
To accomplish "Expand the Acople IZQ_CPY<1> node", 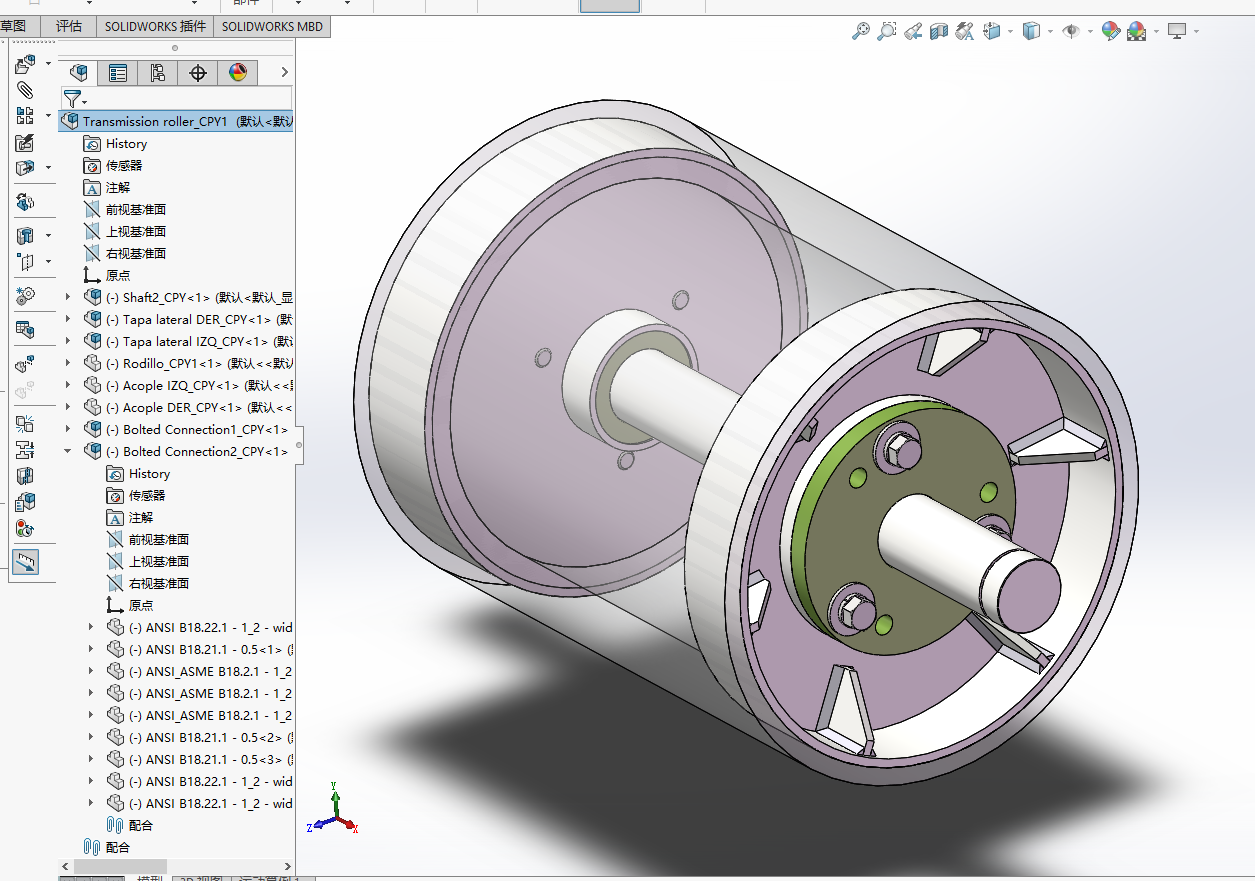I will [68, 385].
